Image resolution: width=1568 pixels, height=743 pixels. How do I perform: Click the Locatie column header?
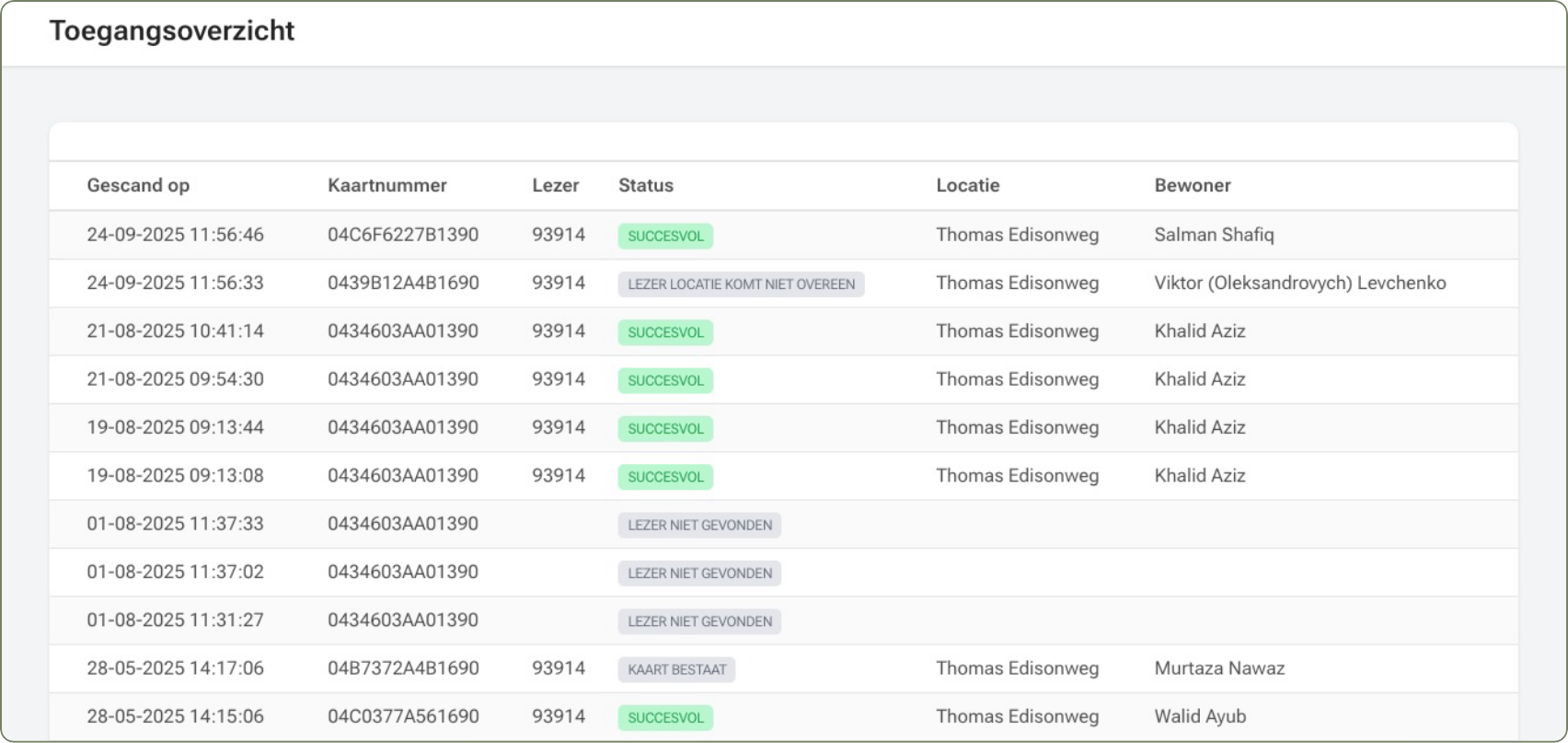pyautogui.click(x=968, y=185)
